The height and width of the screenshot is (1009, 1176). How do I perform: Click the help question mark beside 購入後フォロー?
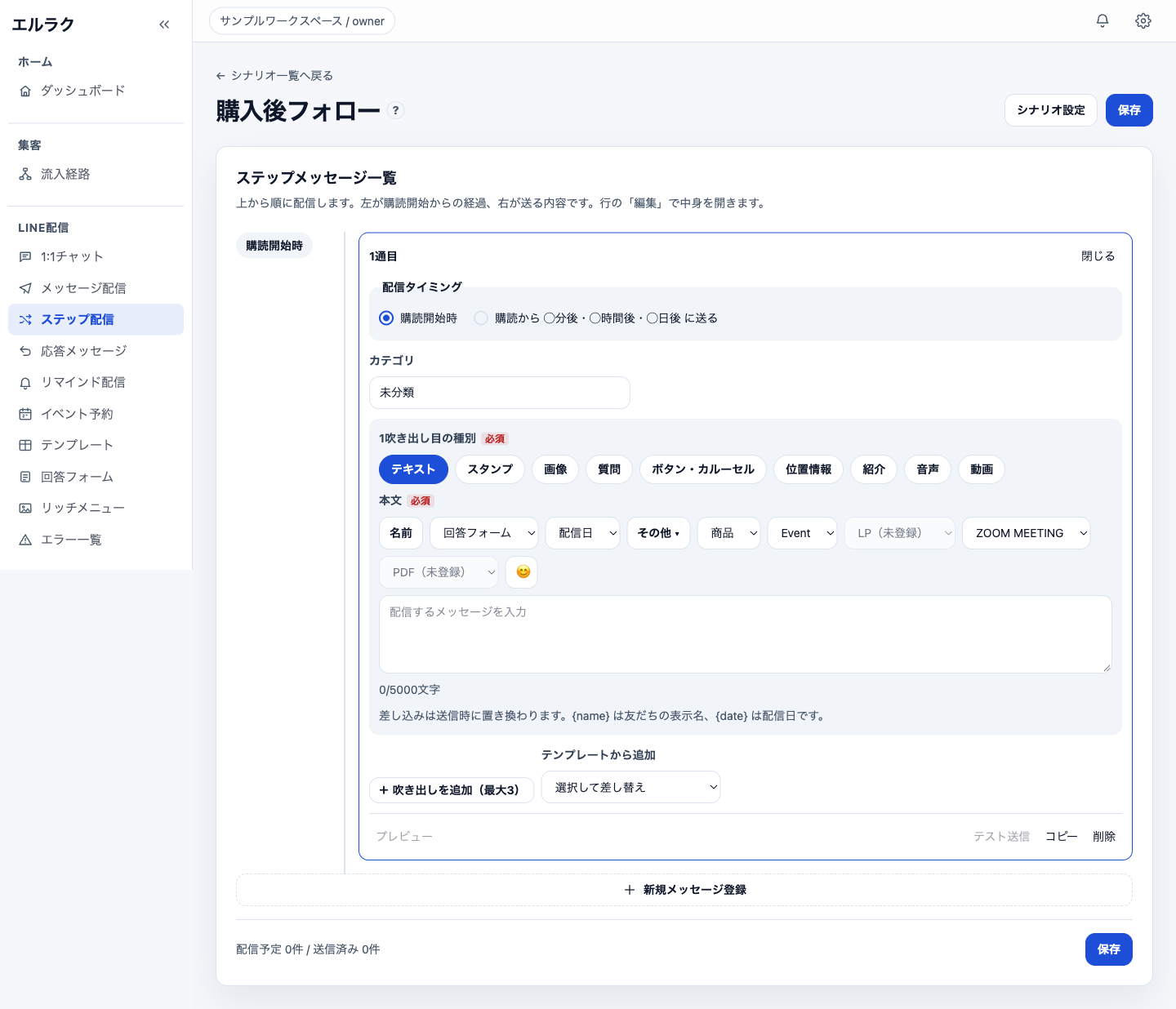coord(396,110)
